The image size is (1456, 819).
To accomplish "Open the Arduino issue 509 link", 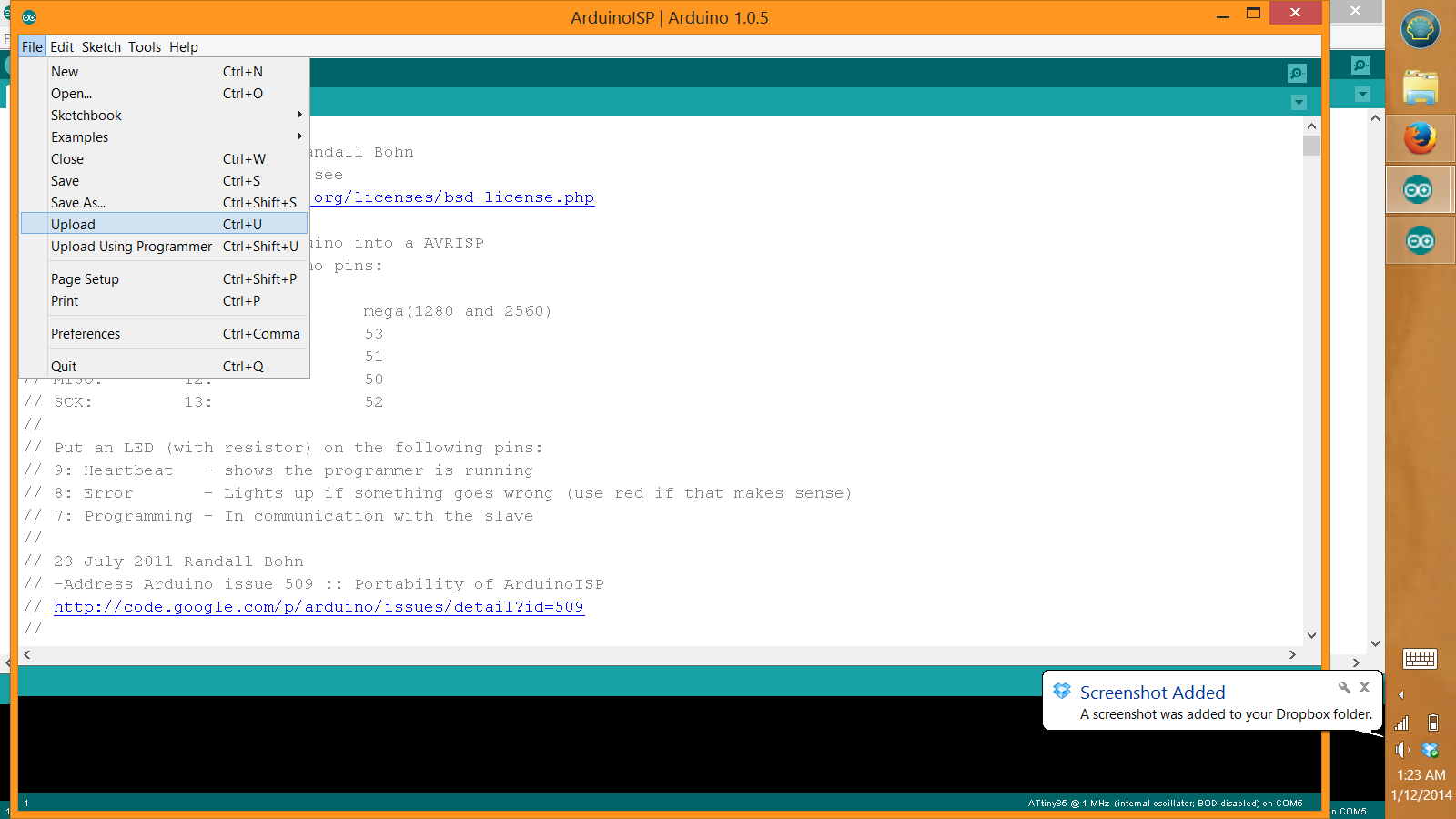I will pyautogui.click(x=319, y=607).
